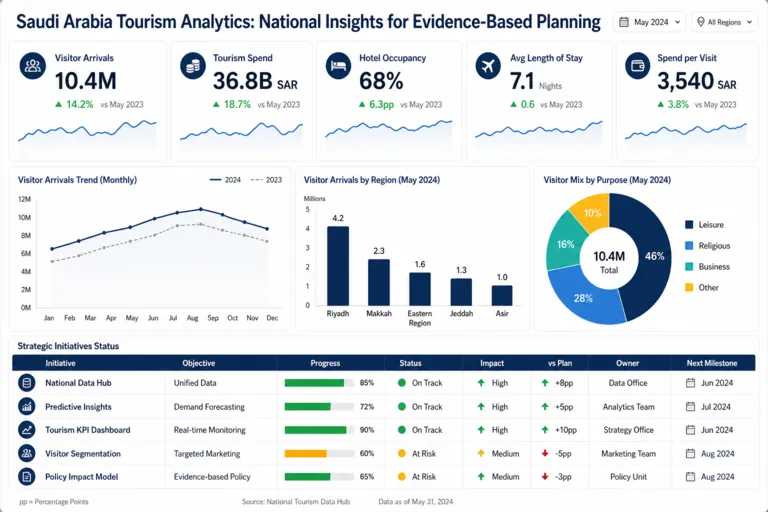Open the Visitor Segmentation initiative
This screenshot has width=768, height=512.
(83, 454)
